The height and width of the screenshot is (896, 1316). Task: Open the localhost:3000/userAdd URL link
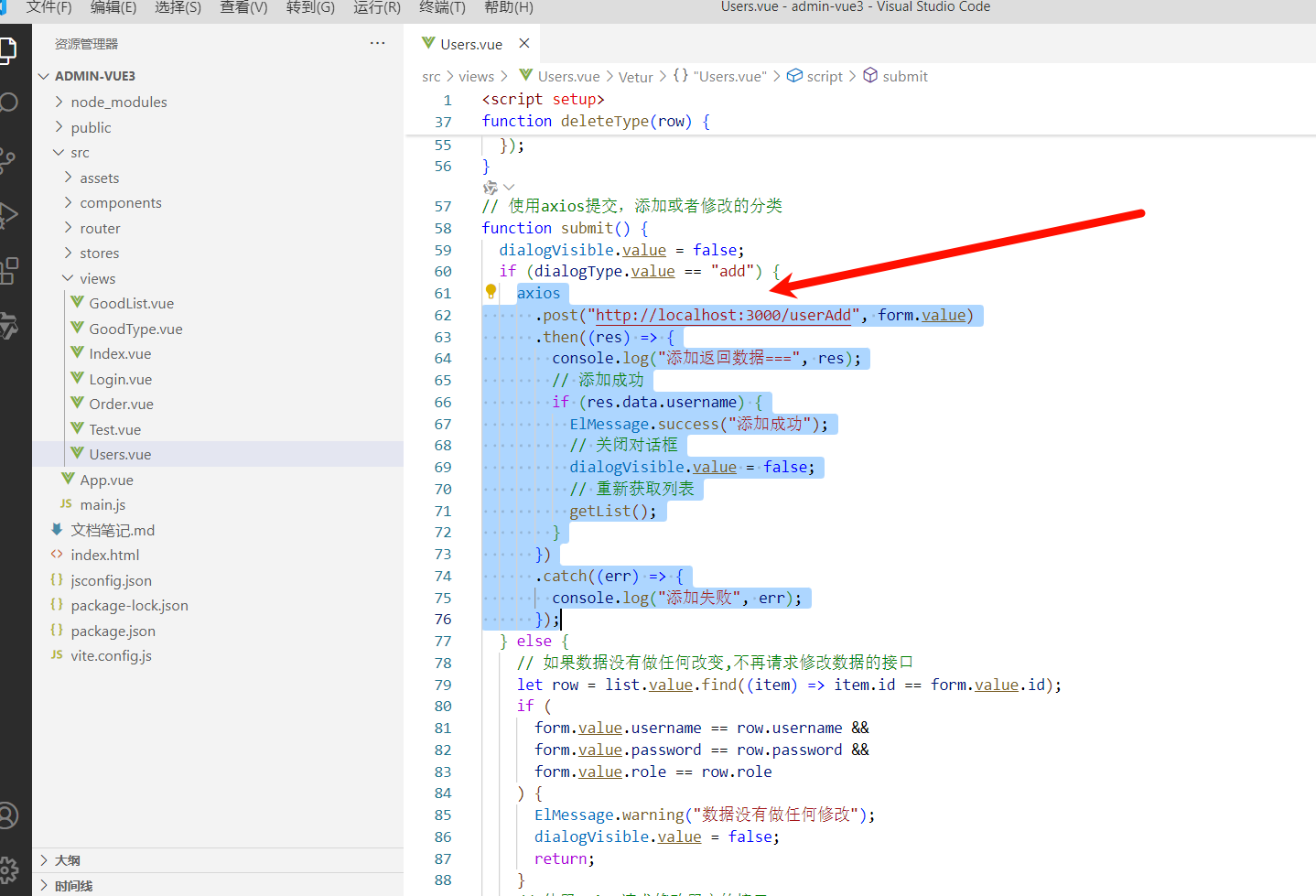click(x=723, y=315)
